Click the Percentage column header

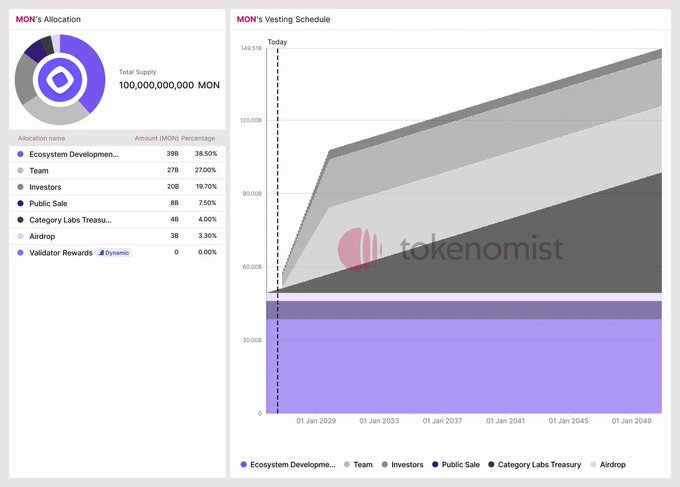(x=198, y=138)
